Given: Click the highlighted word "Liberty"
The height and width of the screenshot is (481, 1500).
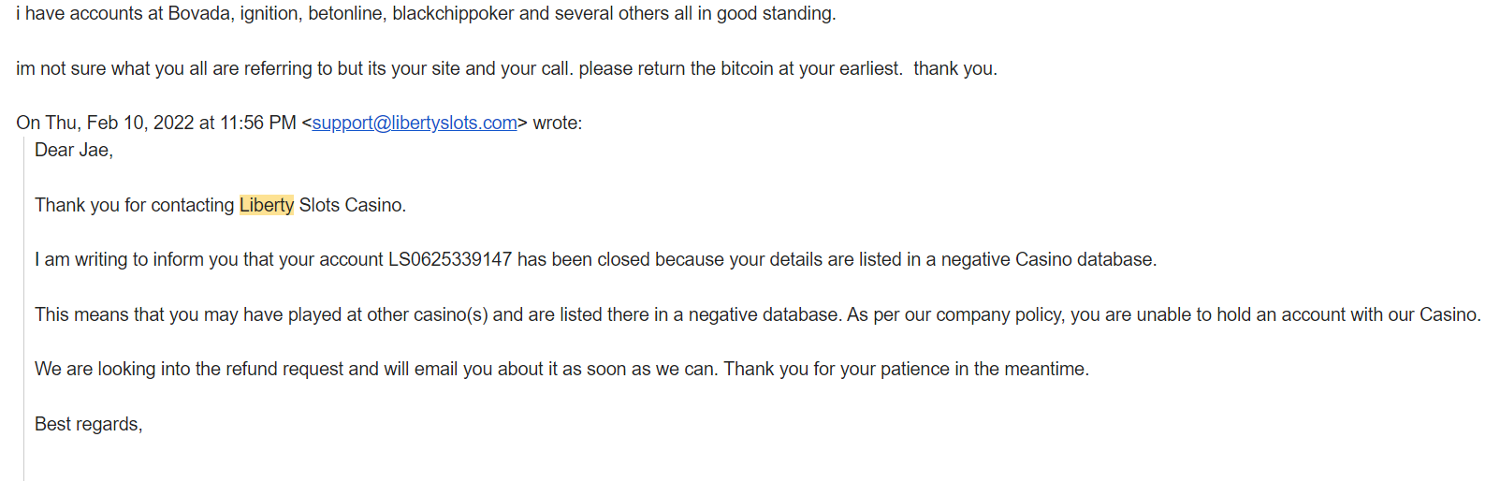Looking at the screenshot, I should (266, 205).
